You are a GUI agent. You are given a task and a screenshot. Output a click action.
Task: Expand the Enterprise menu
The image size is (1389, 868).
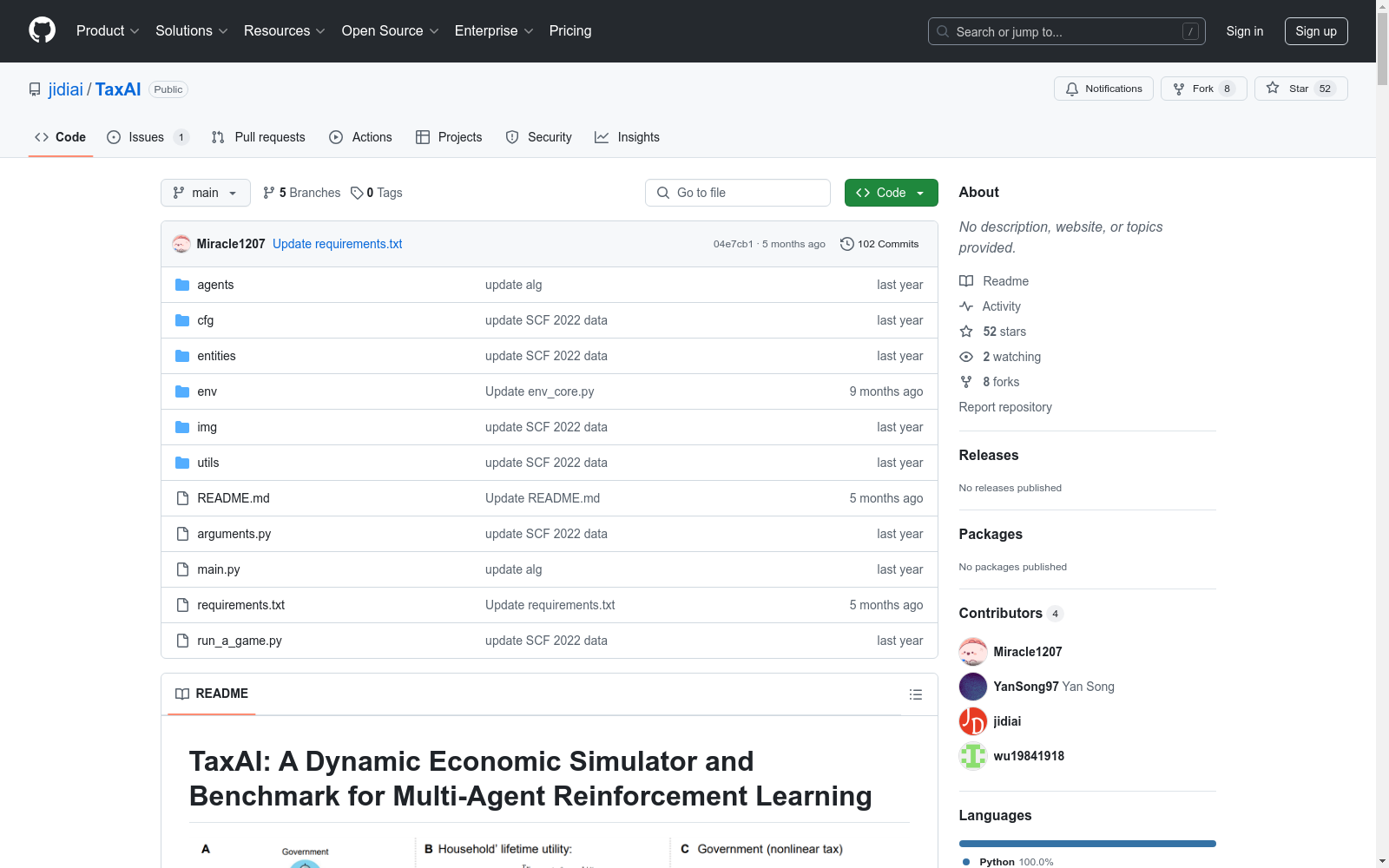pyautogui.click(x=494, y=30)
